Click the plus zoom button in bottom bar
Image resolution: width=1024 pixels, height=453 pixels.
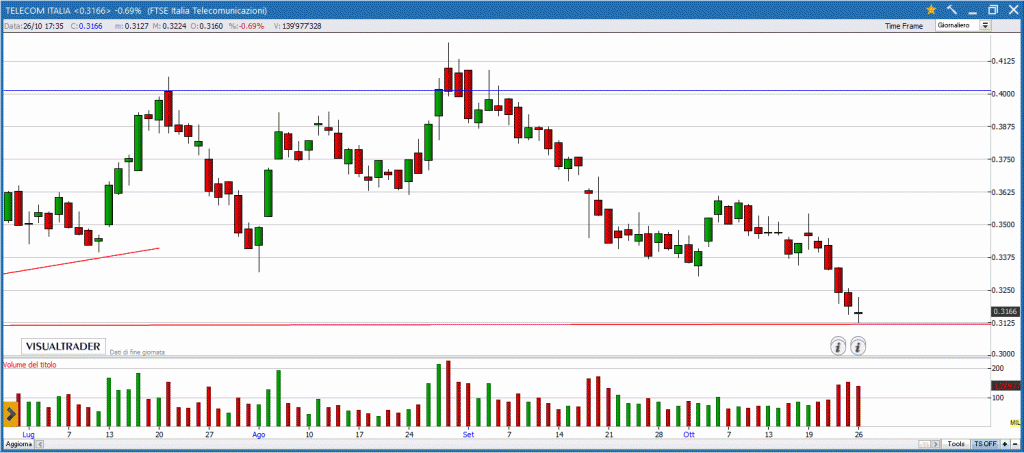coord(1004,443)
